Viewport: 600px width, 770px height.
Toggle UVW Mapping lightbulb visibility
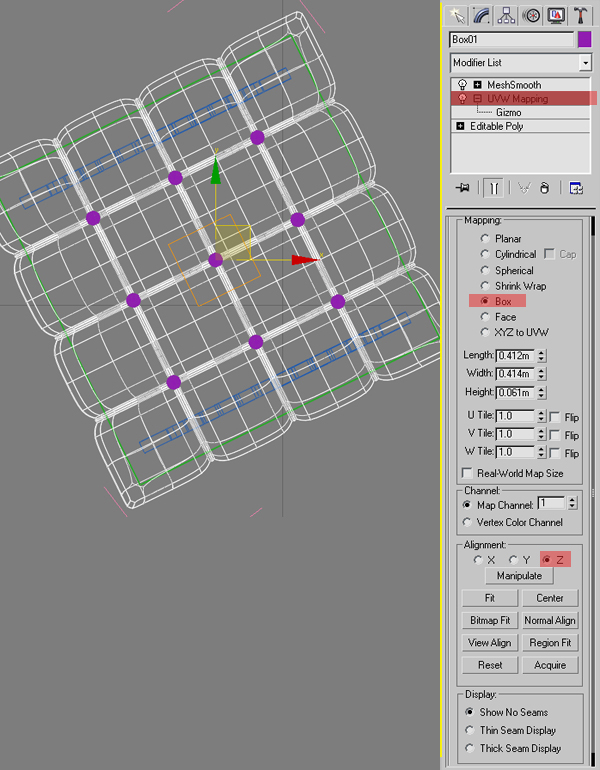click(462, 98)
